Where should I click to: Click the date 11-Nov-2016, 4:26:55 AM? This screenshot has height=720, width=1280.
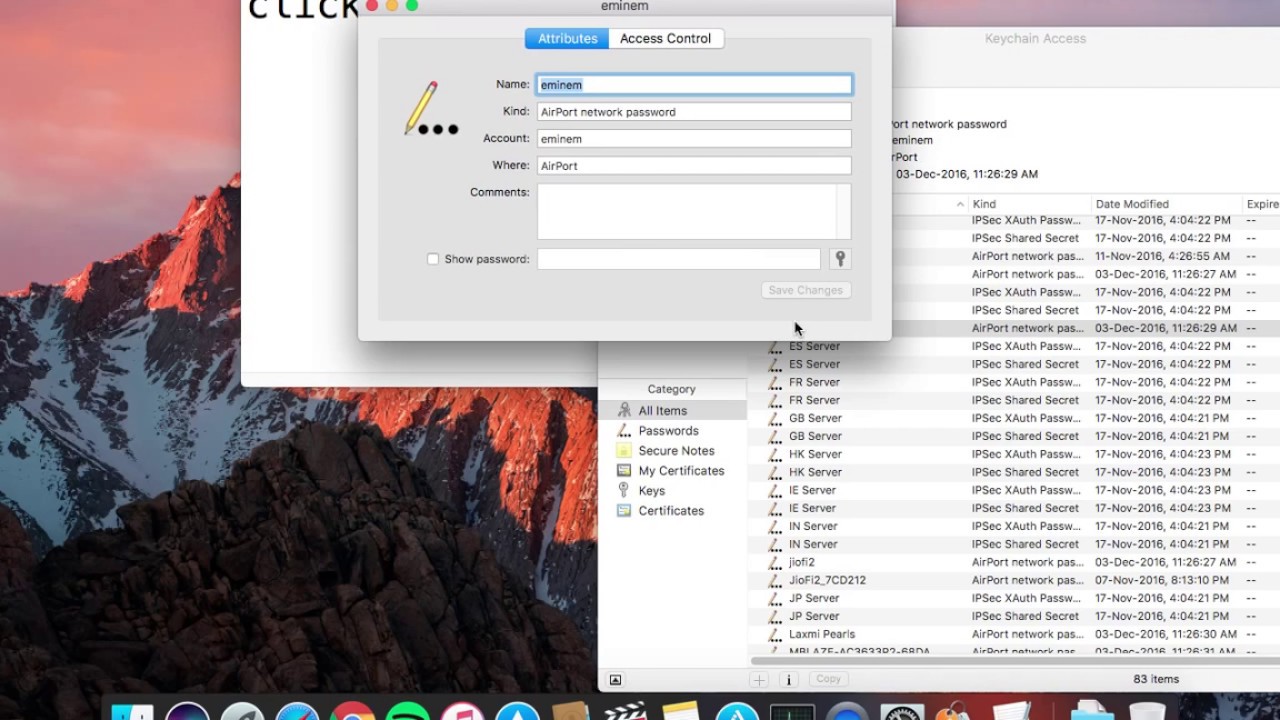click(1163, 256)
